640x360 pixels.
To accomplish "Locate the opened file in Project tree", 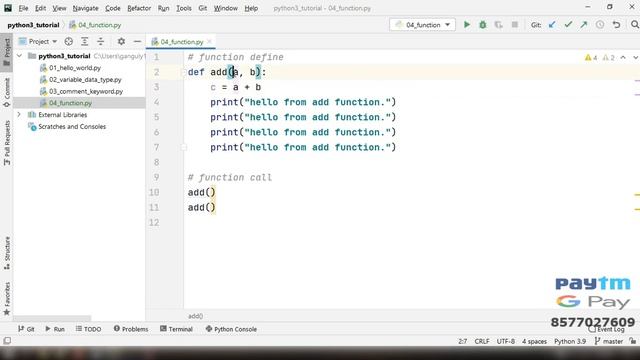I will (69, 41).
